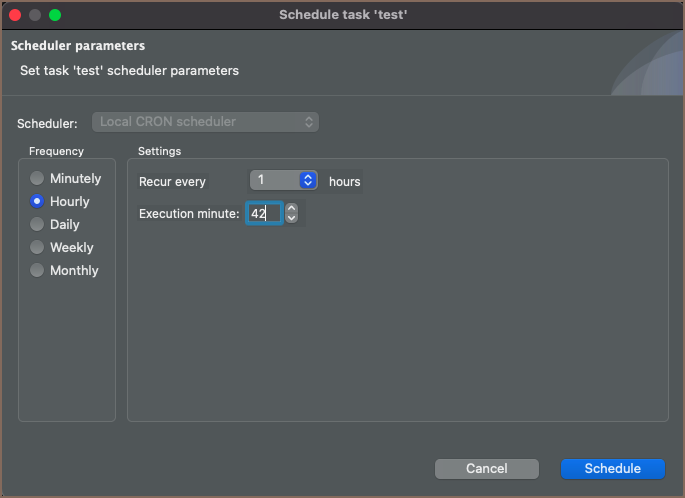Click the blue Schedule button
Screen dimensions: 685x498
point(613,469)
